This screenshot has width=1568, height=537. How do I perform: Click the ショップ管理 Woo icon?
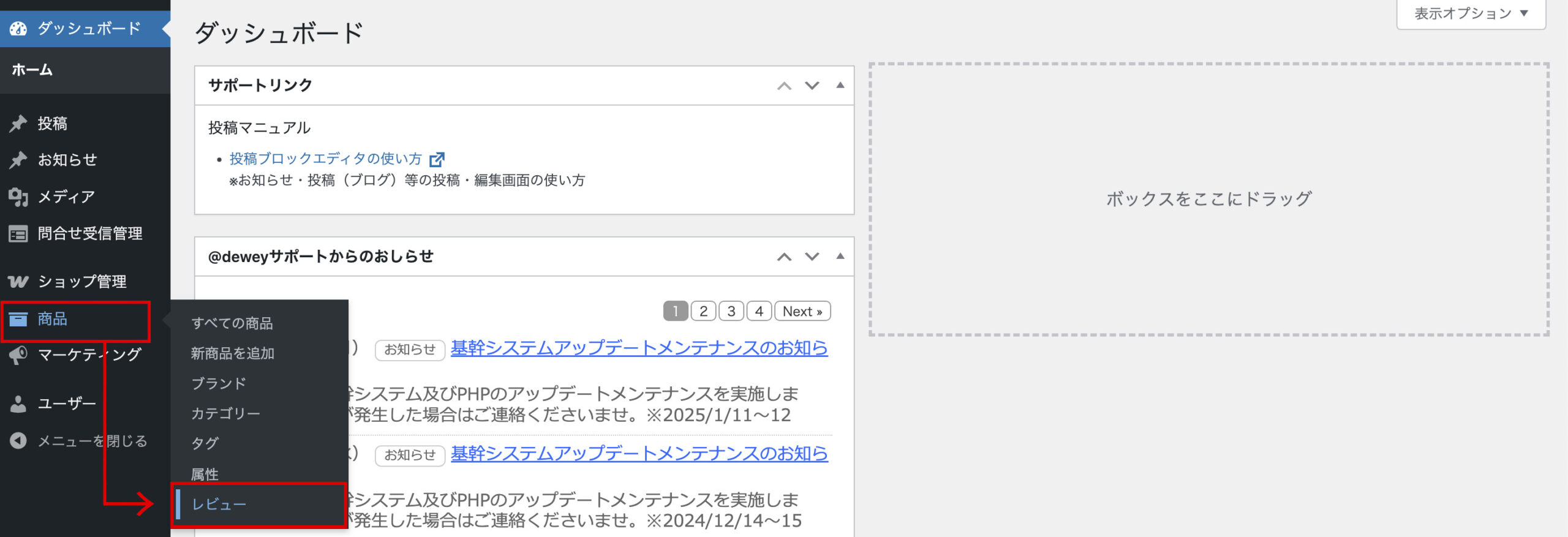pos(18,282)
